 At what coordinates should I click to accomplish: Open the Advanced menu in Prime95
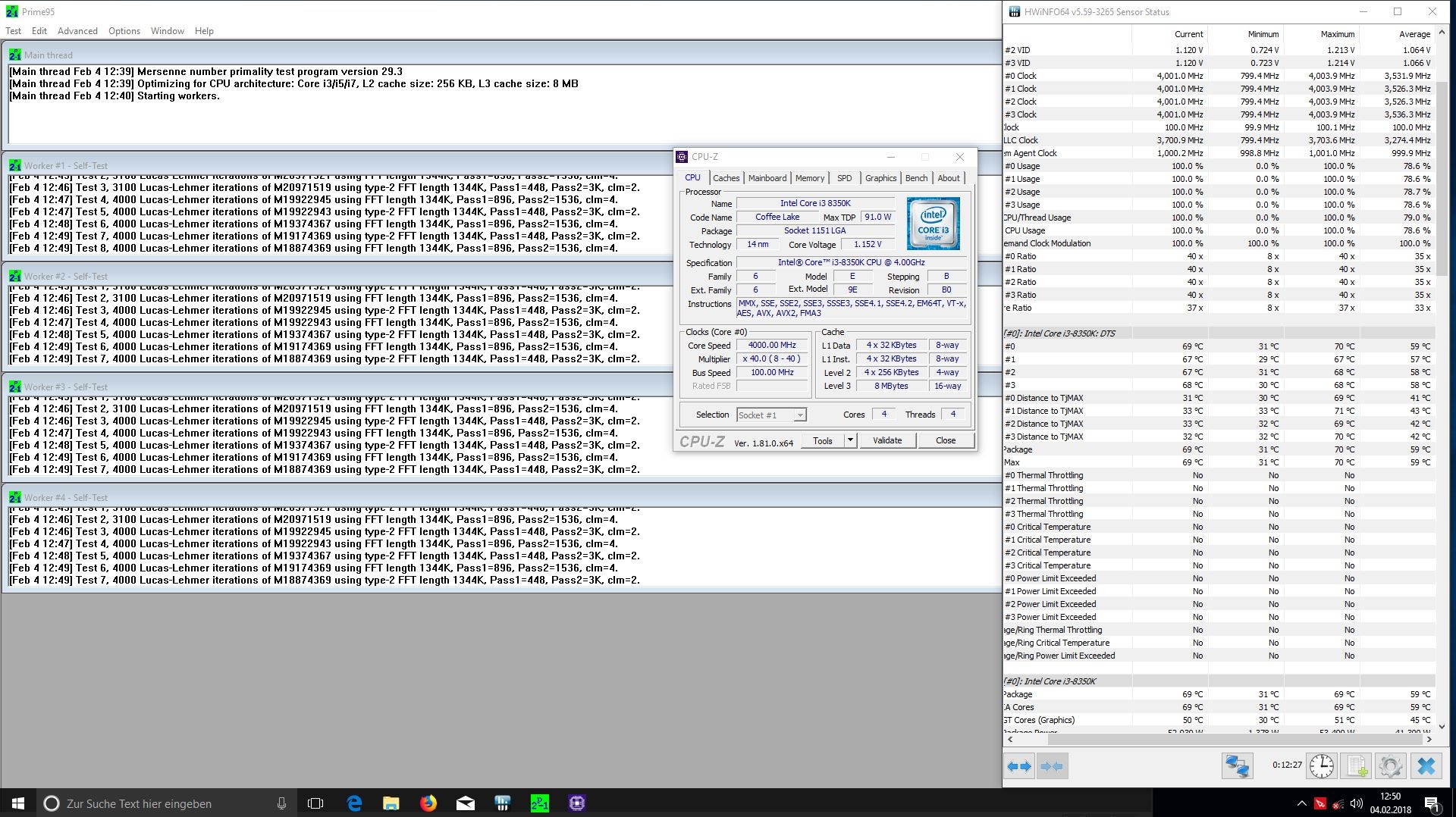77,31
